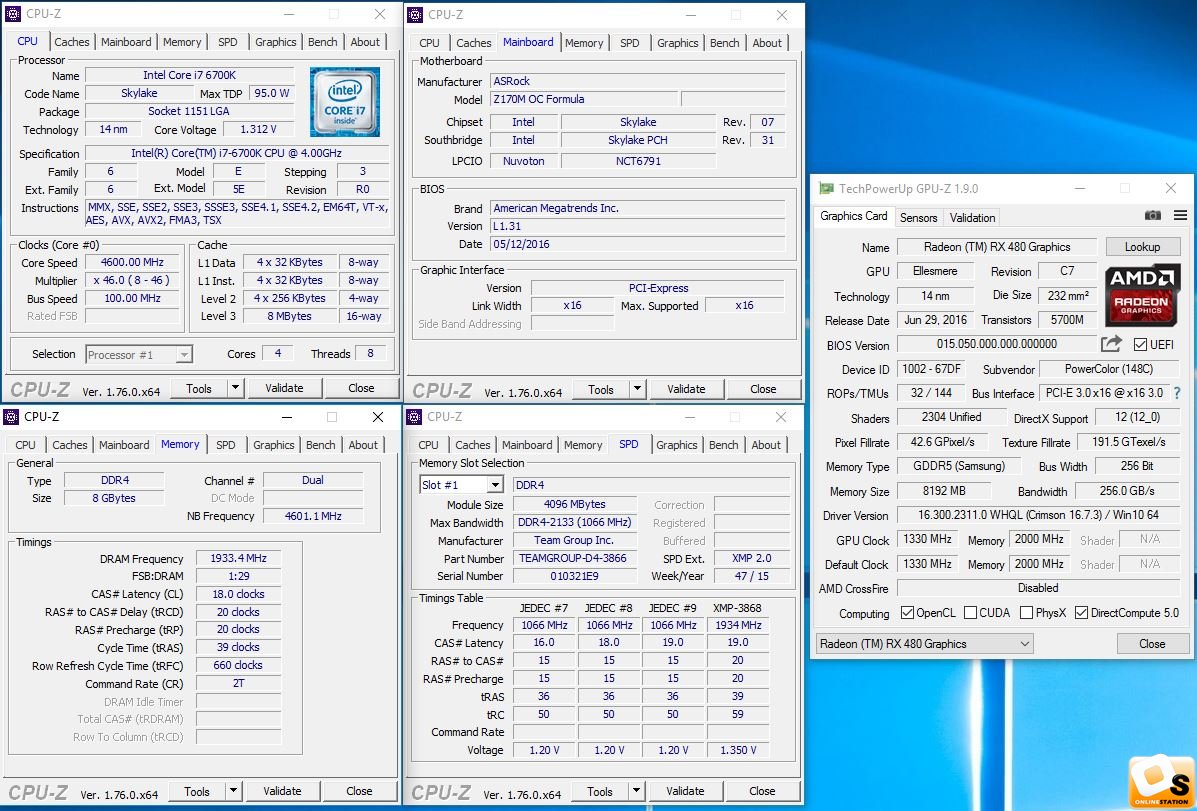
Task: Click the Module Size value "4096 MBytes"
Action: [x=574, y=505]
